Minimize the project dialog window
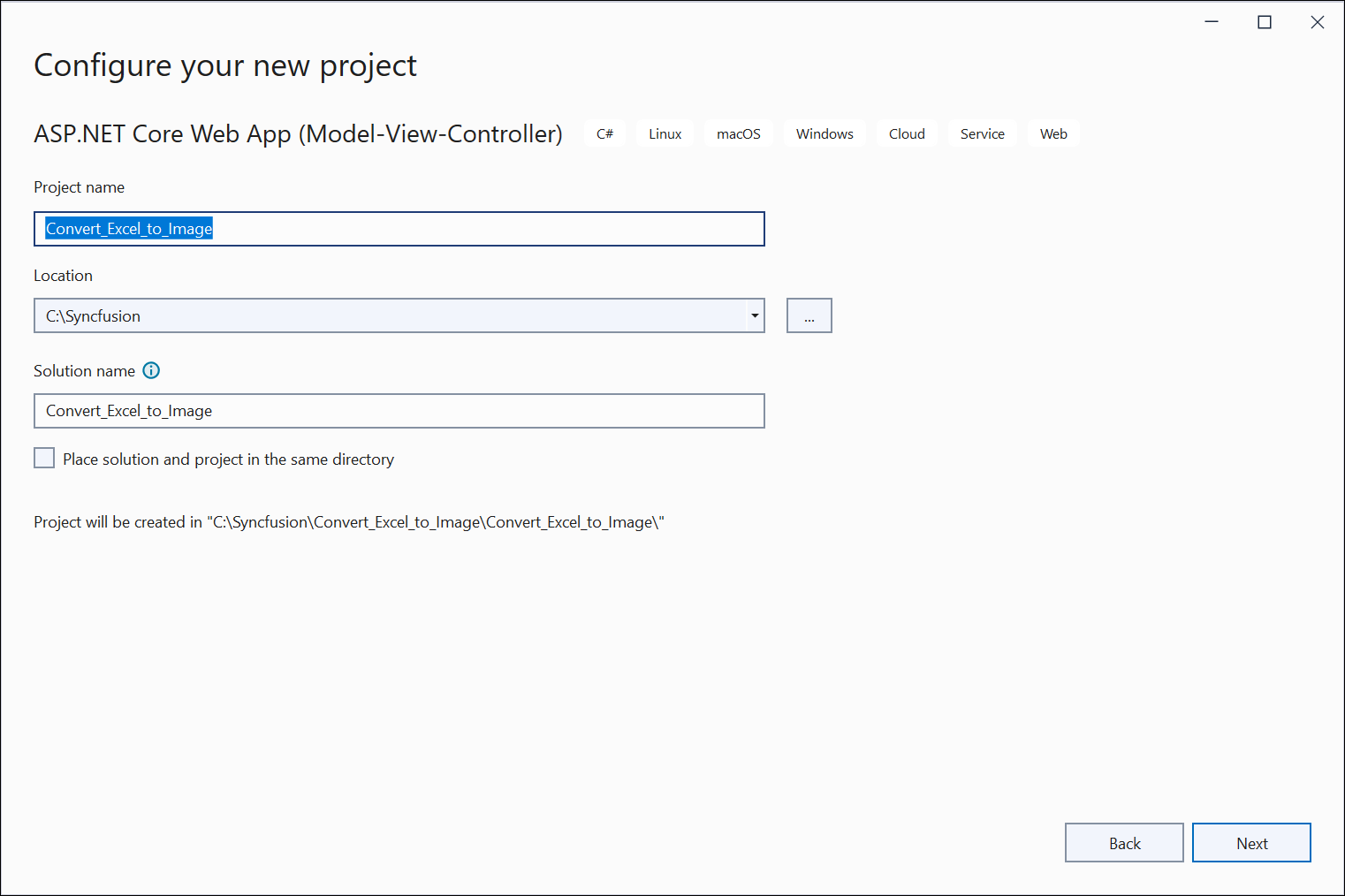 pos(1212,22)
